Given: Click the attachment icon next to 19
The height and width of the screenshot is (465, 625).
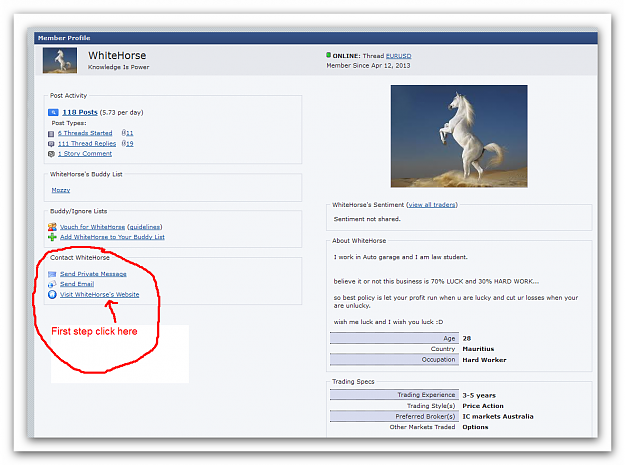Looking at the screenshot, I should coord(124,143).
